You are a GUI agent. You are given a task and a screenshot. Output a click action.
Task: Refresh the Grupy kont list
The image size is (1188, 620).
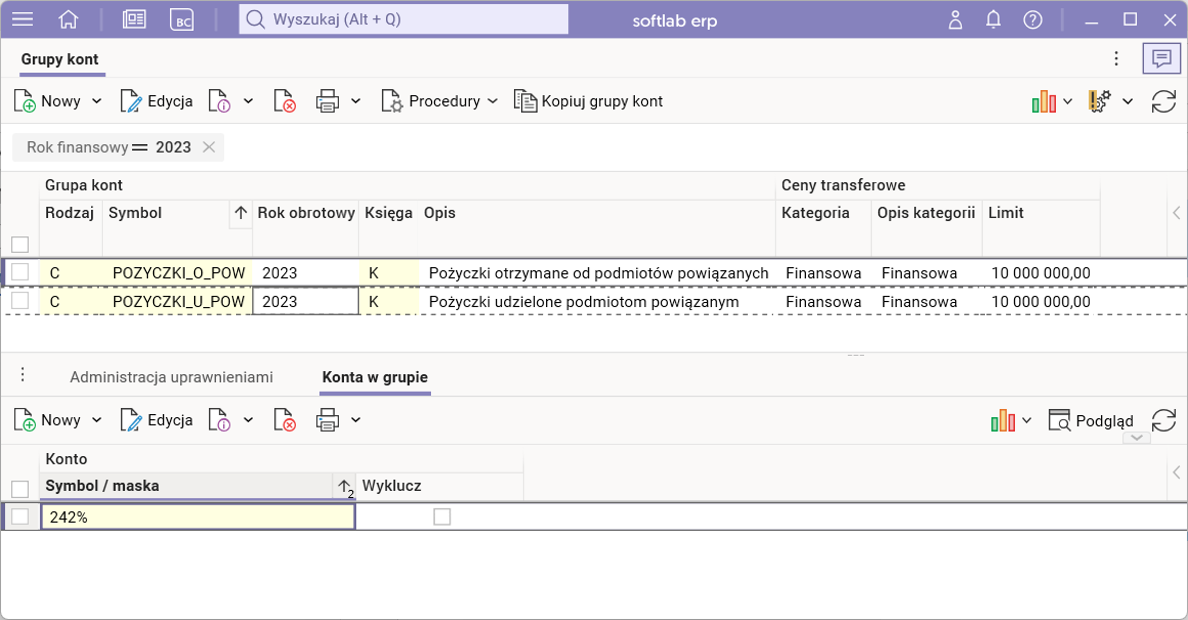(1163, 101)
